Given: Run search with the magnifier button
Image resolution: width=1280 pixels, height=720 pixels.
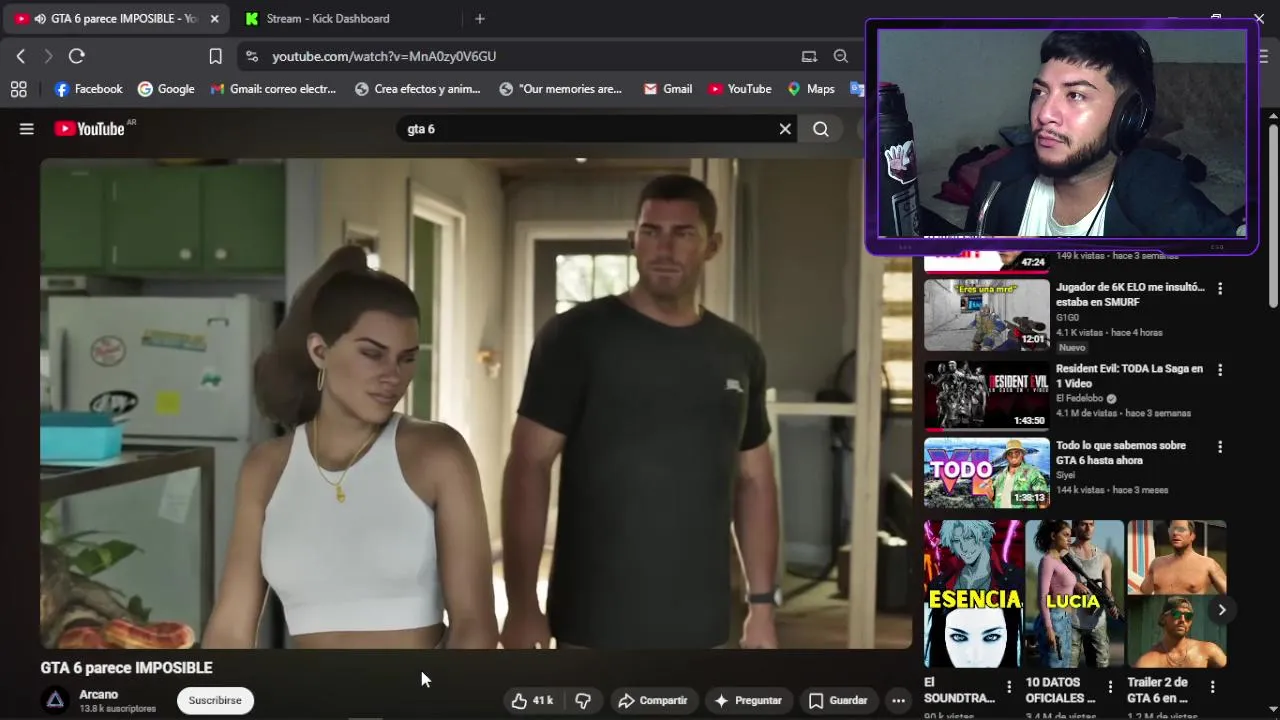Looking at the screenshot, I should tap(821, 129).
